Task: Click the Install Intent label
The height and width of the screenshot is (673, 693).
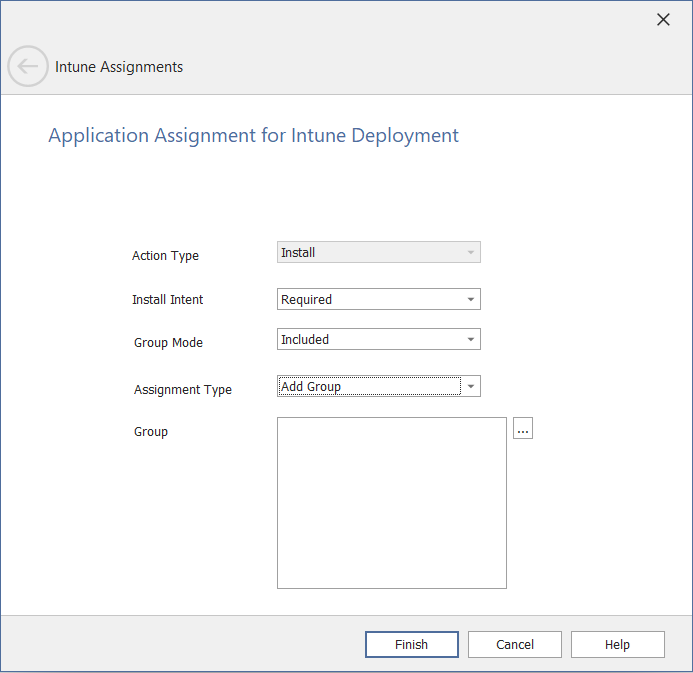Action: click(x=168, y=300)
